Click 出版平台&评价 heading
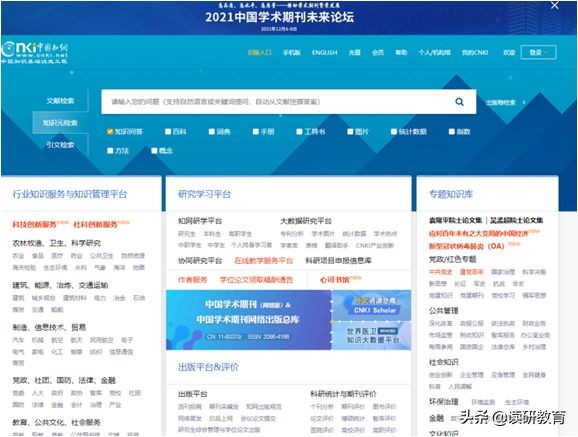Viewport: 578px width, 437px height. pyautogui.click(x=208, y=367)
